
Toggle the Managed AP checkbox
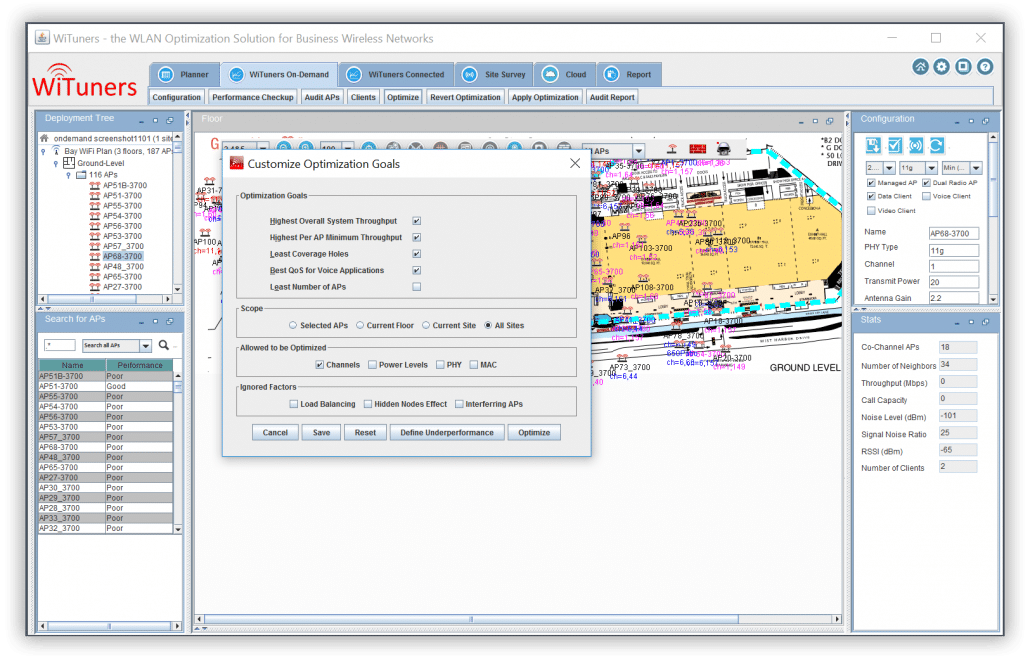[871, 183]
